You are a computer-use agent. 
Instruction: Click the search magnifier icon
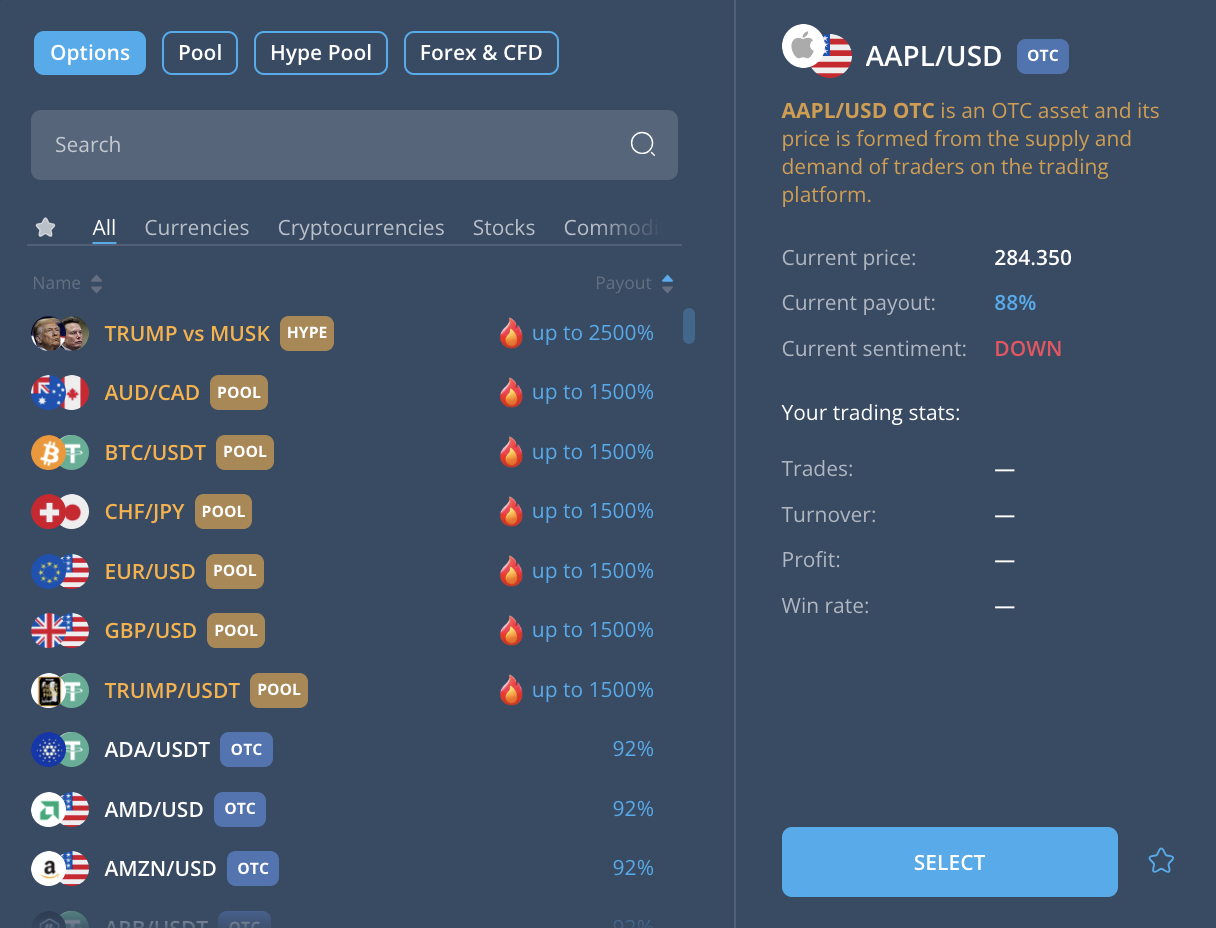[643, 144]
